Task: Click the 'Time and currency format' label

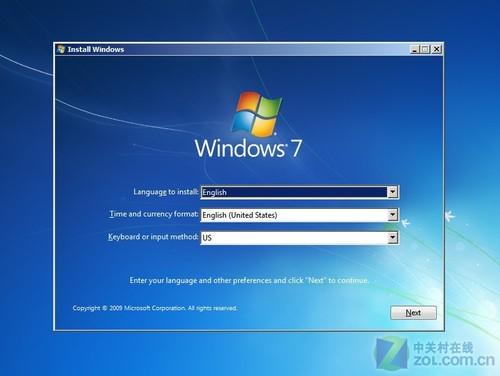Action: point(154,214)
